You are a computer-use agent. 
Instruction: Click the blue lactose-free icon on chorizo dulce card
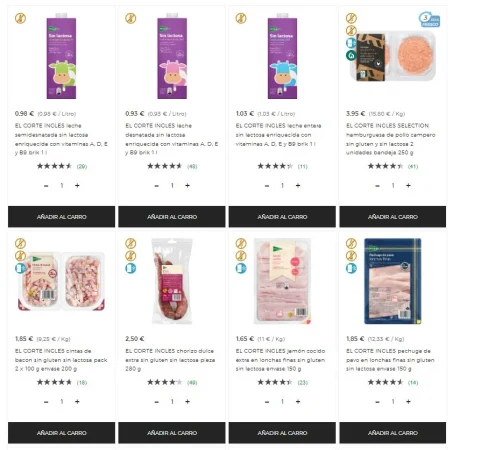[x=131, y=268]
